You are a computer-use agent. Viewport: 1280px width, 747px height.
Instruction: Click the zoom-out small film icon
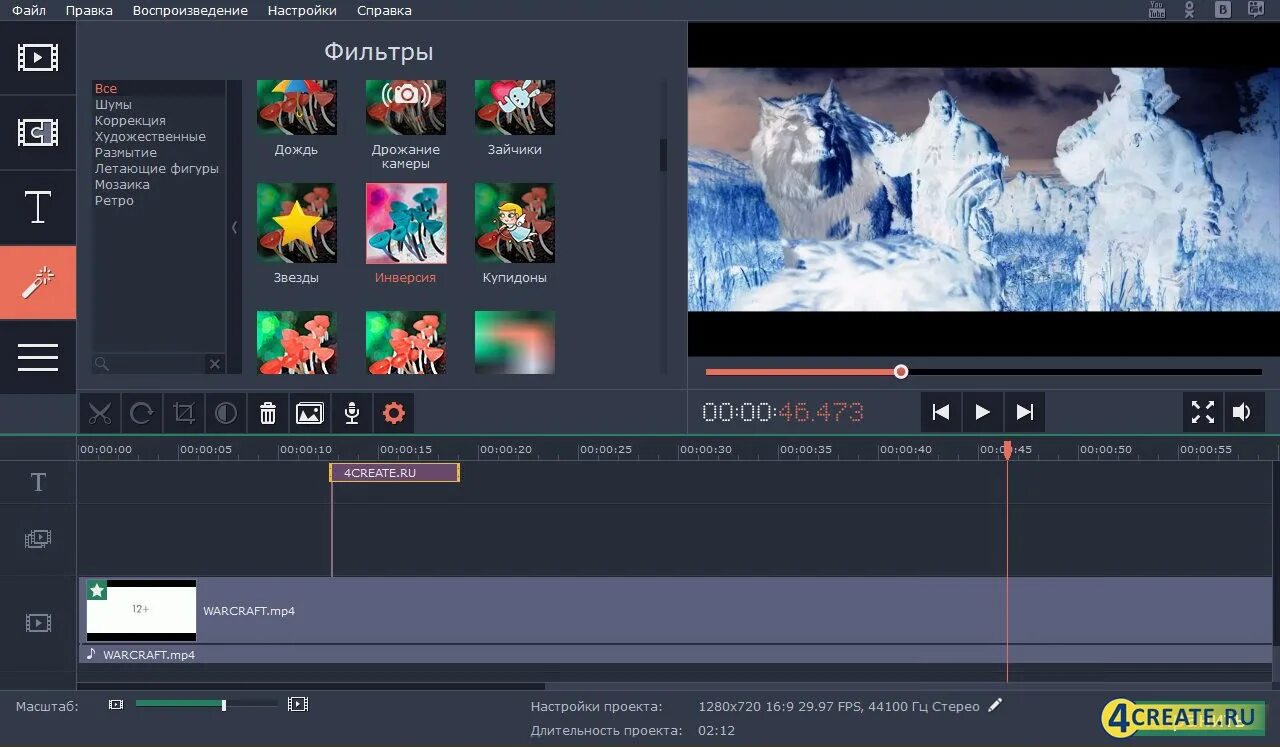[116, 705]
